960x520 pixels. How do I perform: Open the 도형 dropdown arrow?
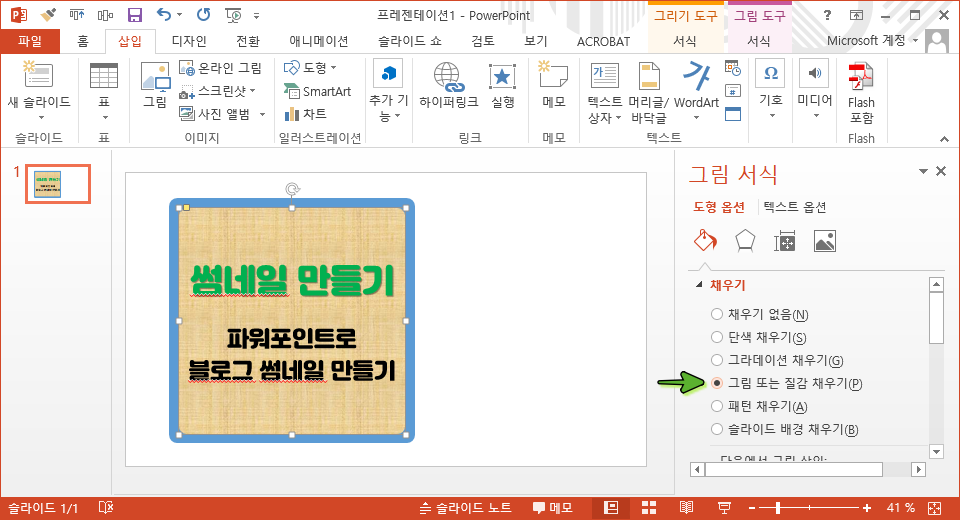(x=334, y=67)
